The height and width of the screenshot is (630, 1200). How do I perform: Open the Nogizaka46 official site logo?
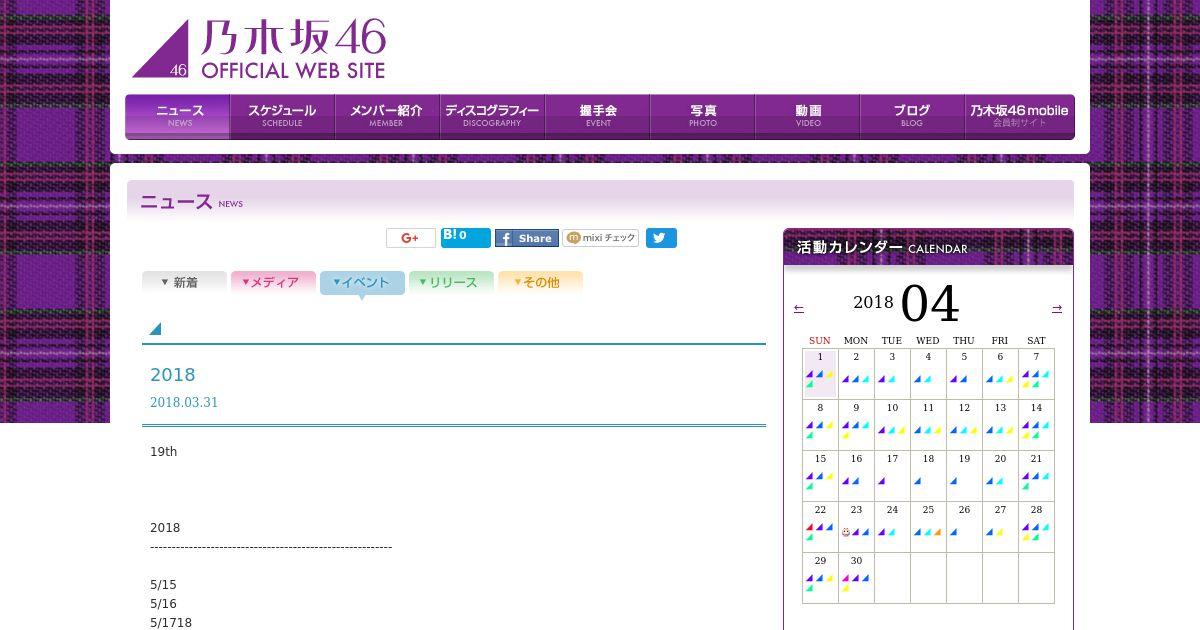(x=259, y=49)
